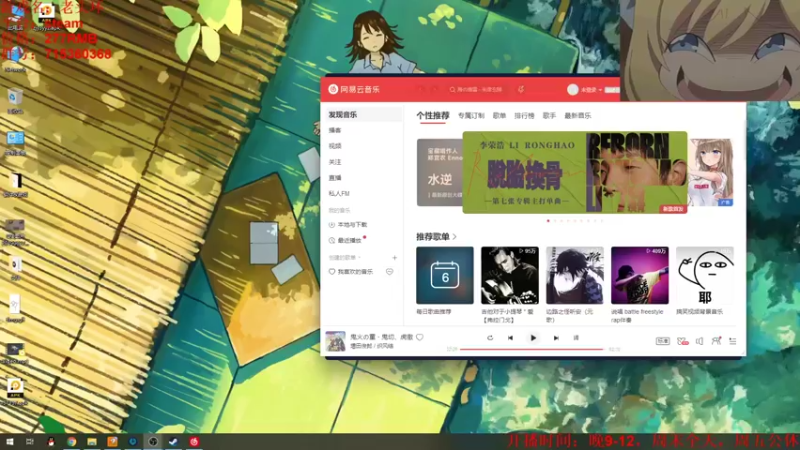
Task: Click the listen-to-identify microphone icon
Action: (521, 89)
